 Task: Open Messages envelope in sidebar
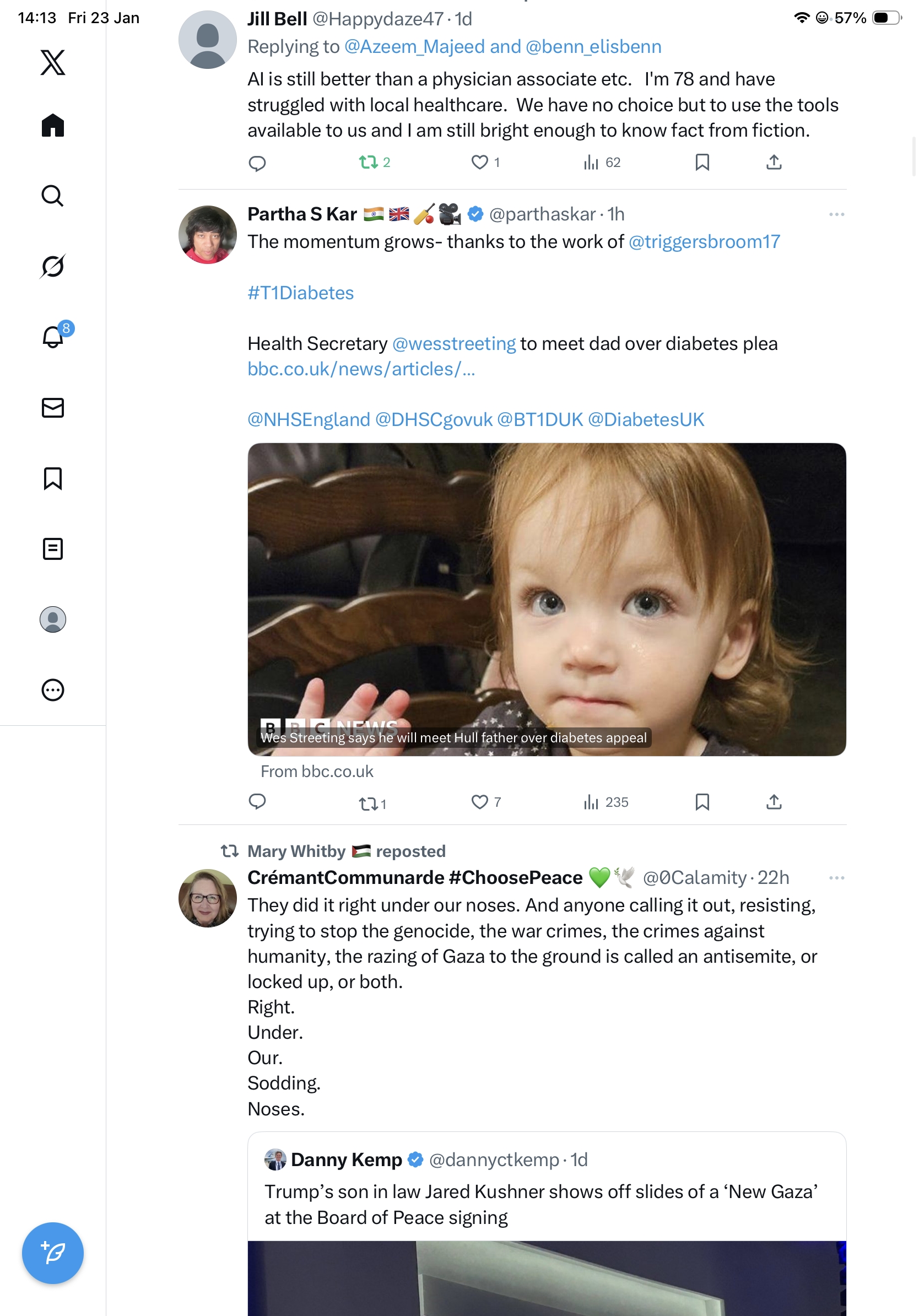53,407
